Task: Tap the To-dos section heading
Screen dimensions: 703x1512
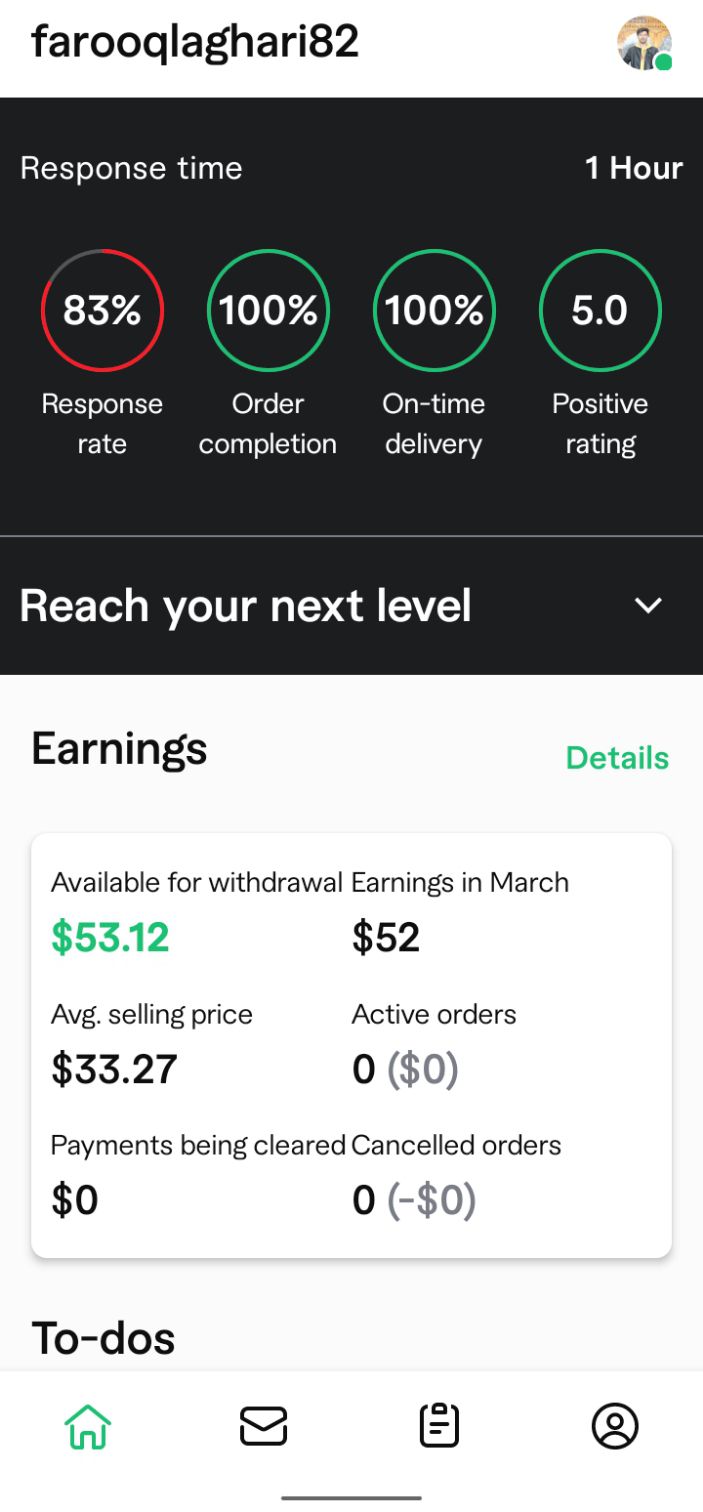Action: [x=104, y=1338]
